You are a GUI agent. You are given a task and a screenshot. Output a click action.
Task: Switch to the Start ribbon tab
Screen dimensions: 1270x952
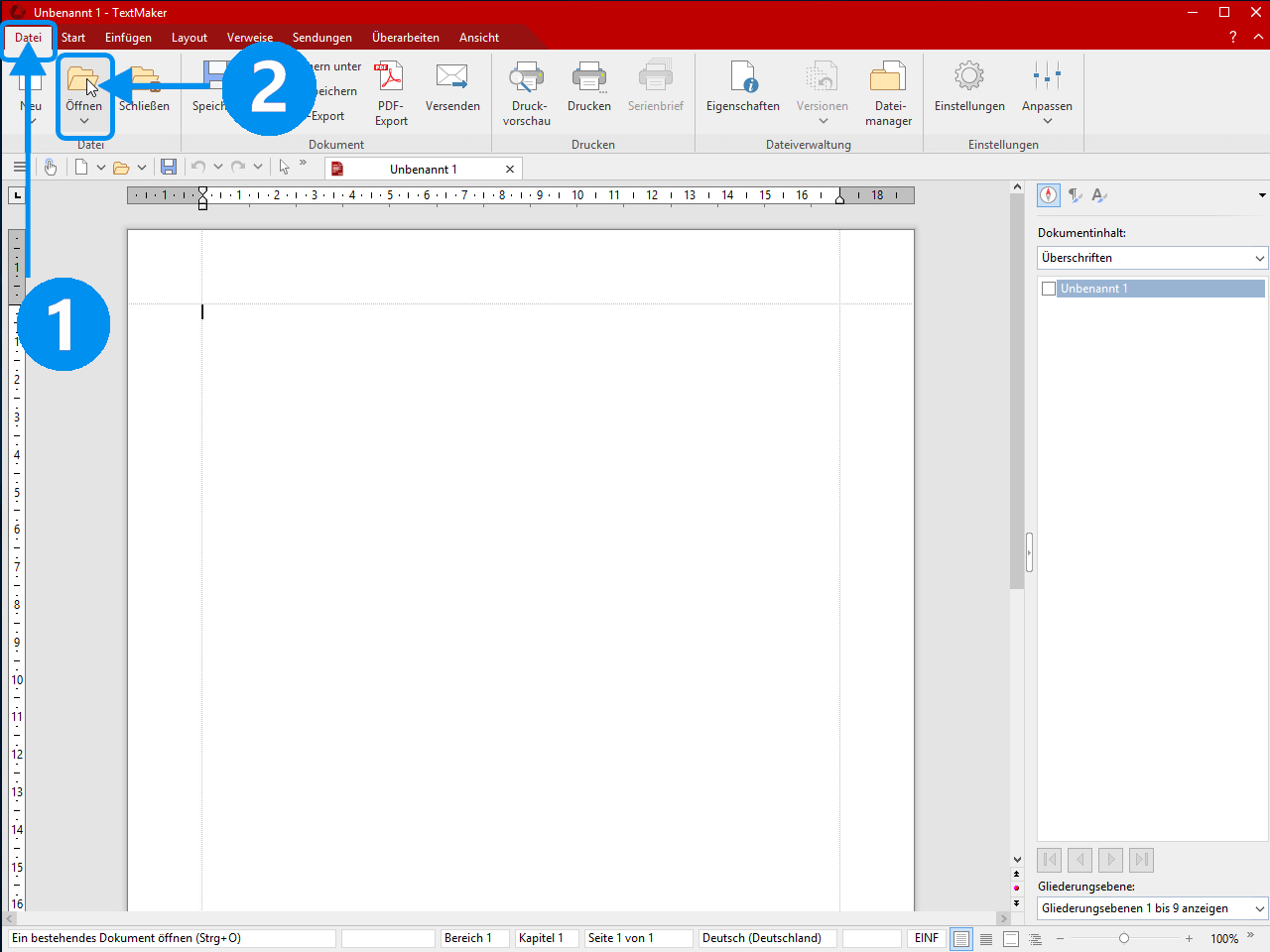coord(73,38)
